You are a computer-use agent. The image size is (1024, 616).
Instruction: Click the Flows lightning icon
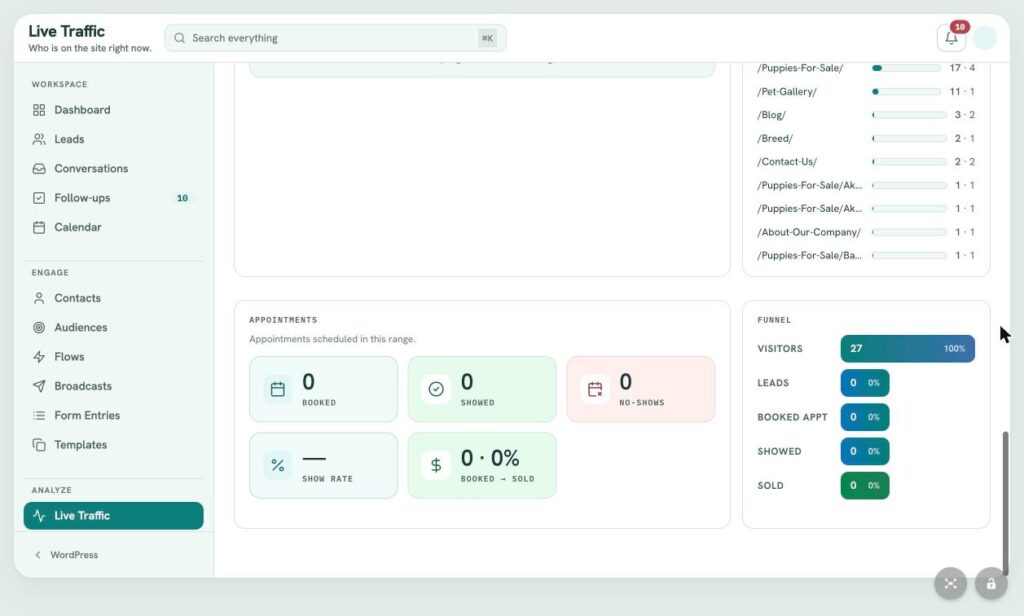pos(39,357)
